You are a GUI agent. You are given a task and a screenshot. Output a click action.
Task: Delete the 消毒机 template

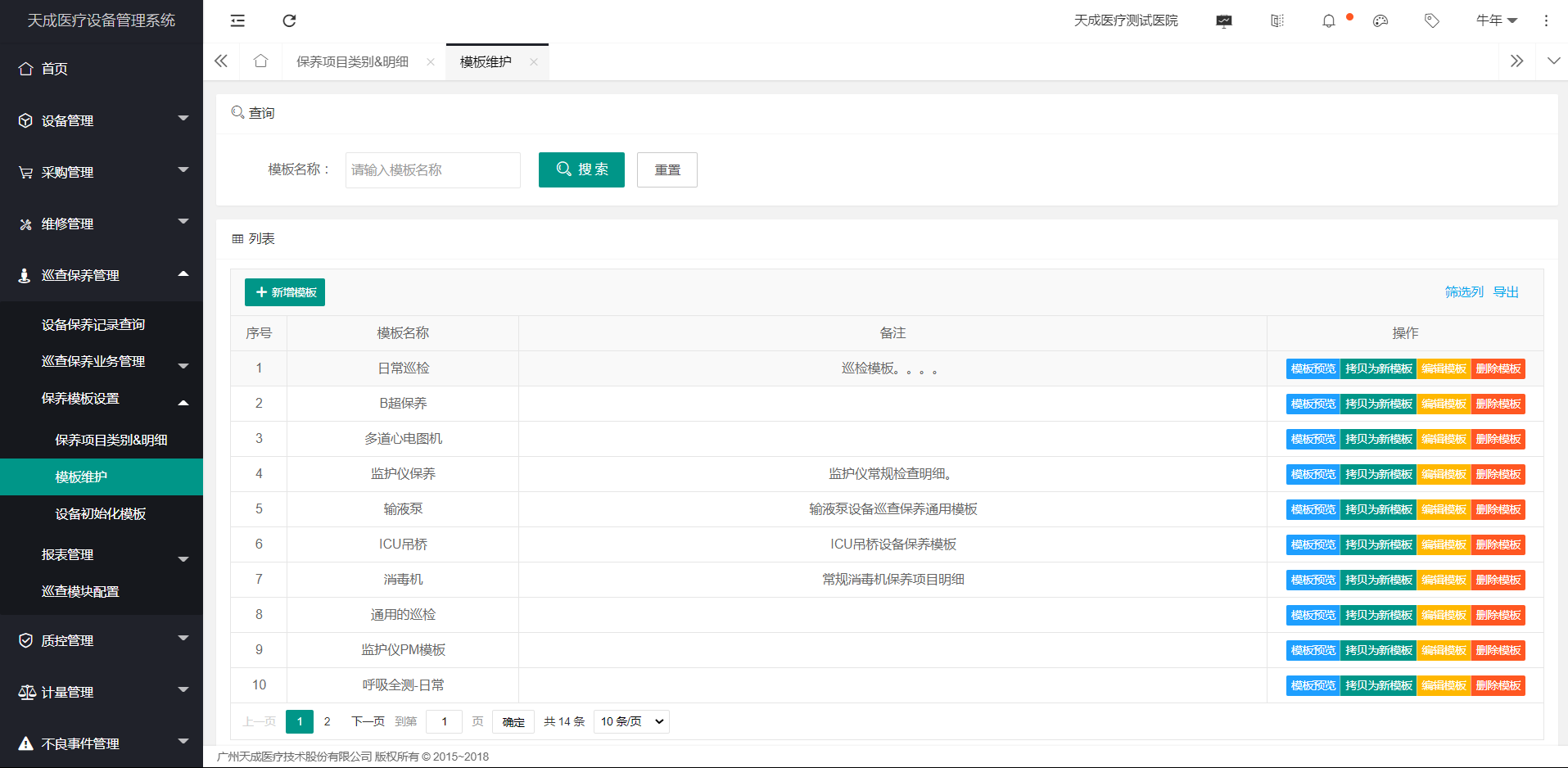pyautogui.click(x=1498, y=580)
